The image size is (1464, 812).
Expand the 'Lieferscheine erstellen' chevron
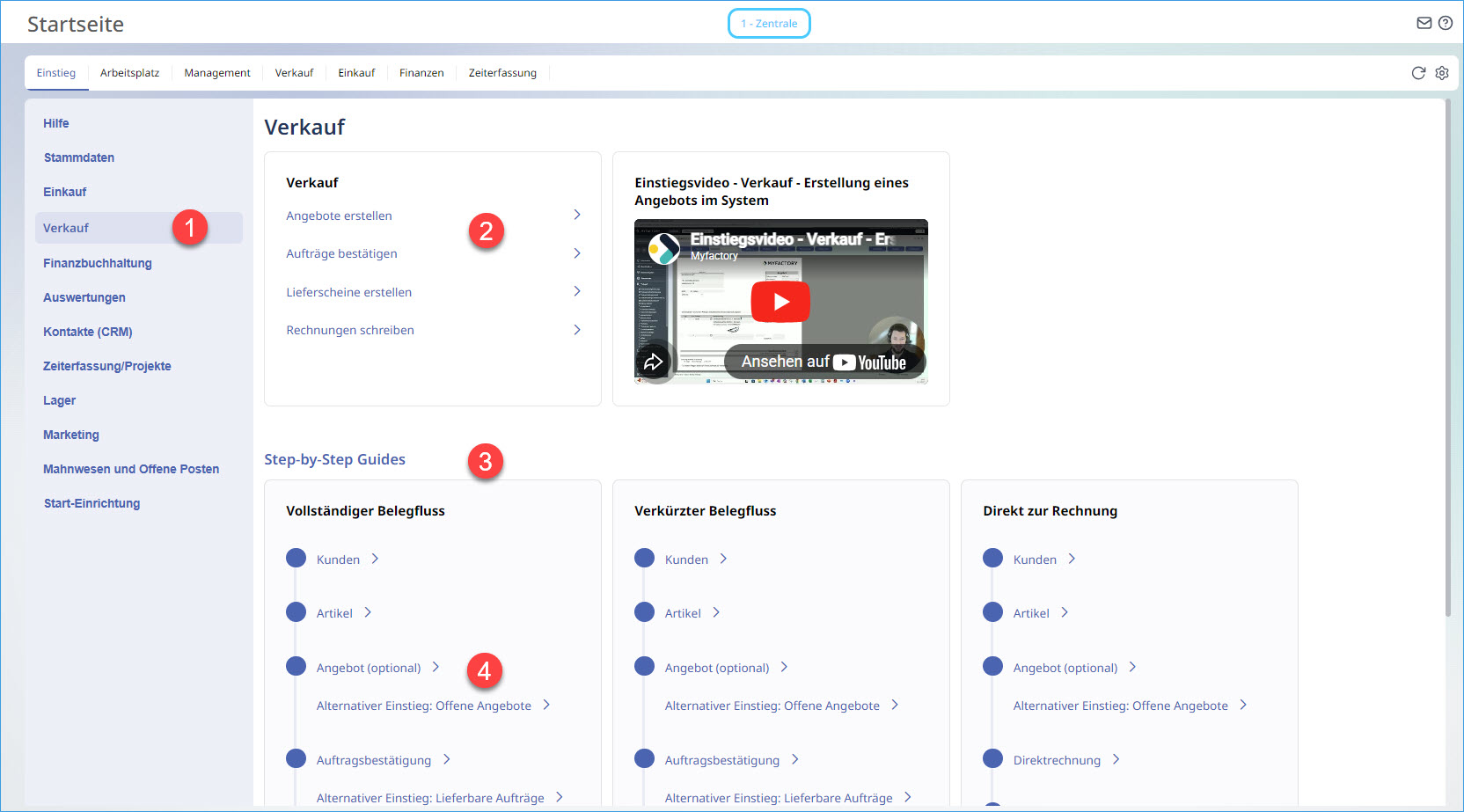(577, 292)
